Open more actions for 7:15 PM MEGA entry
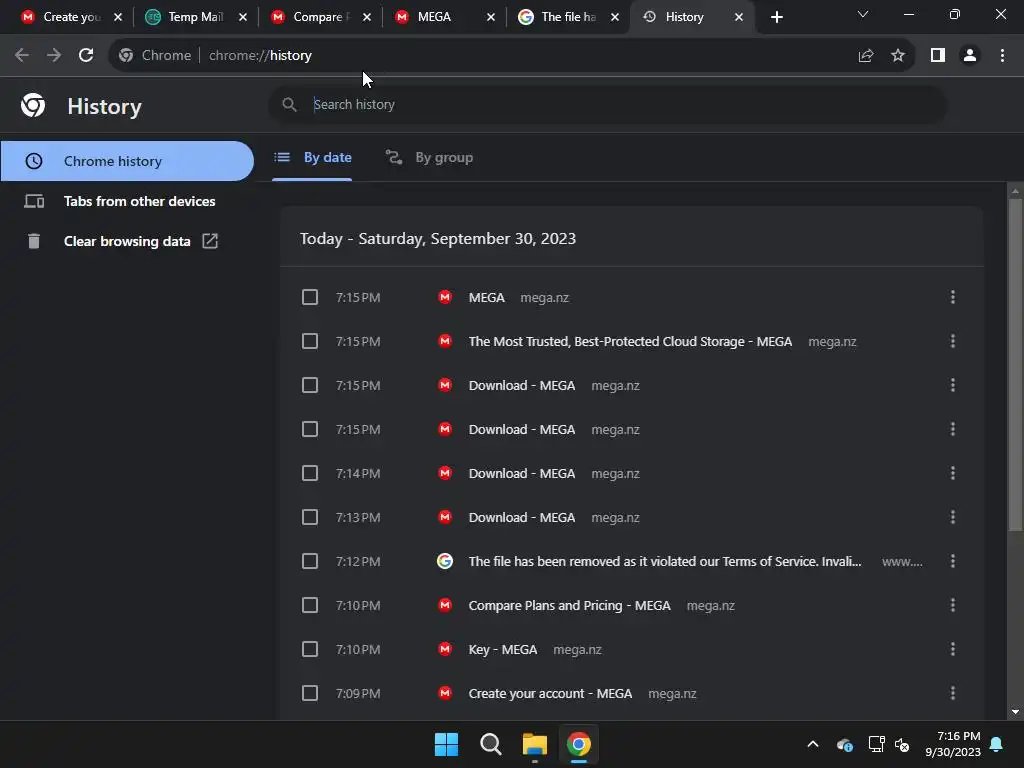Image resolution: width=1024 pixels, height=768 pixels. point(953,297)
